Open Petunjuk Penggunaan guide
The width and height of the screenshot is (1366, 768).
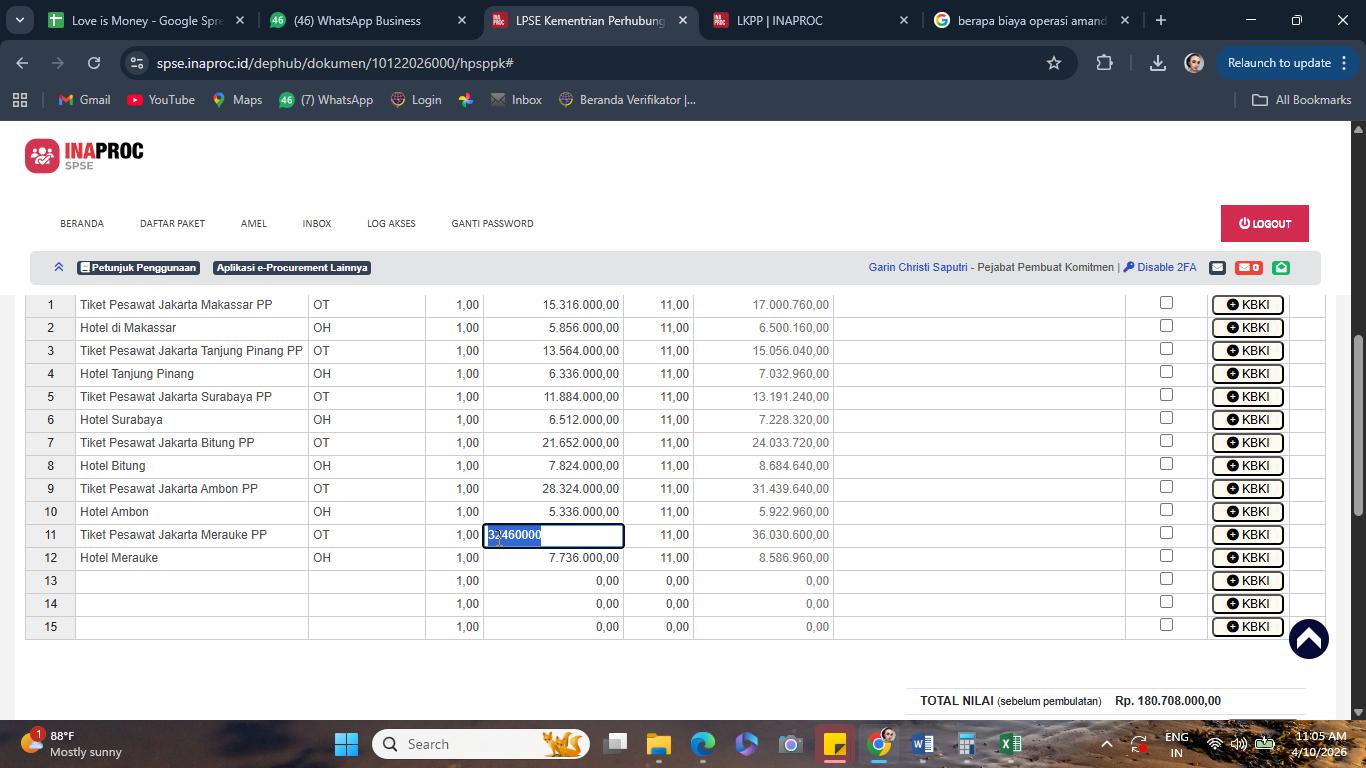[138, 267]
